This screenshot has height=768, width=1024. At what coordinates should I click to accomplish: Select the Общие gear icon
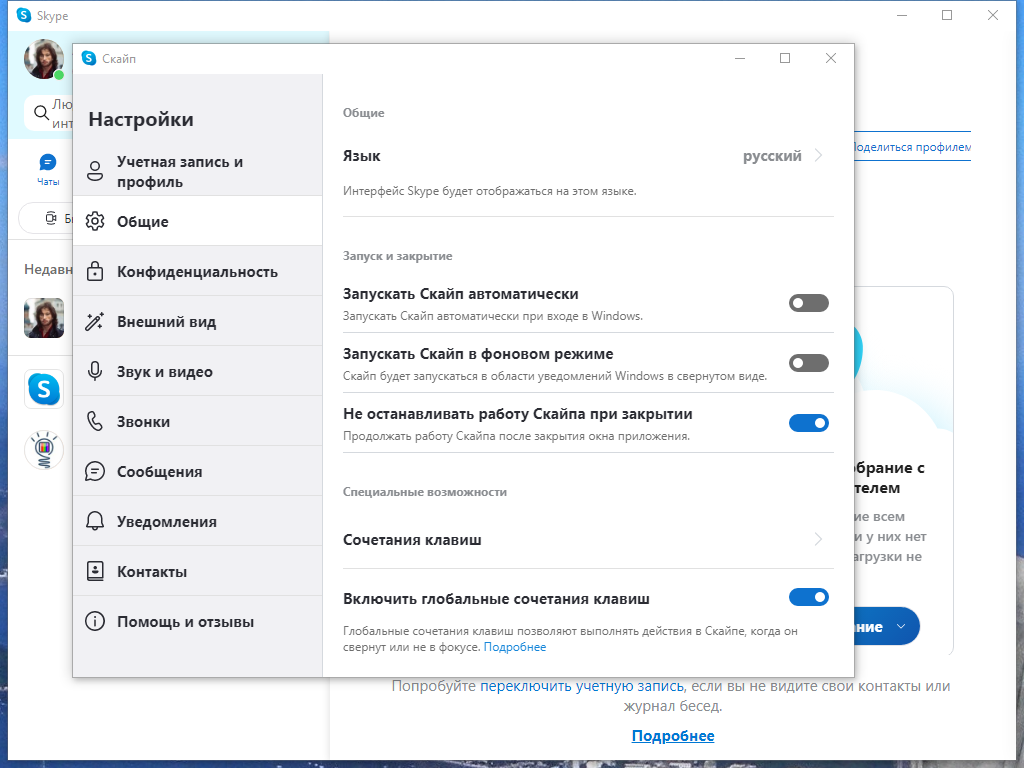96,221
